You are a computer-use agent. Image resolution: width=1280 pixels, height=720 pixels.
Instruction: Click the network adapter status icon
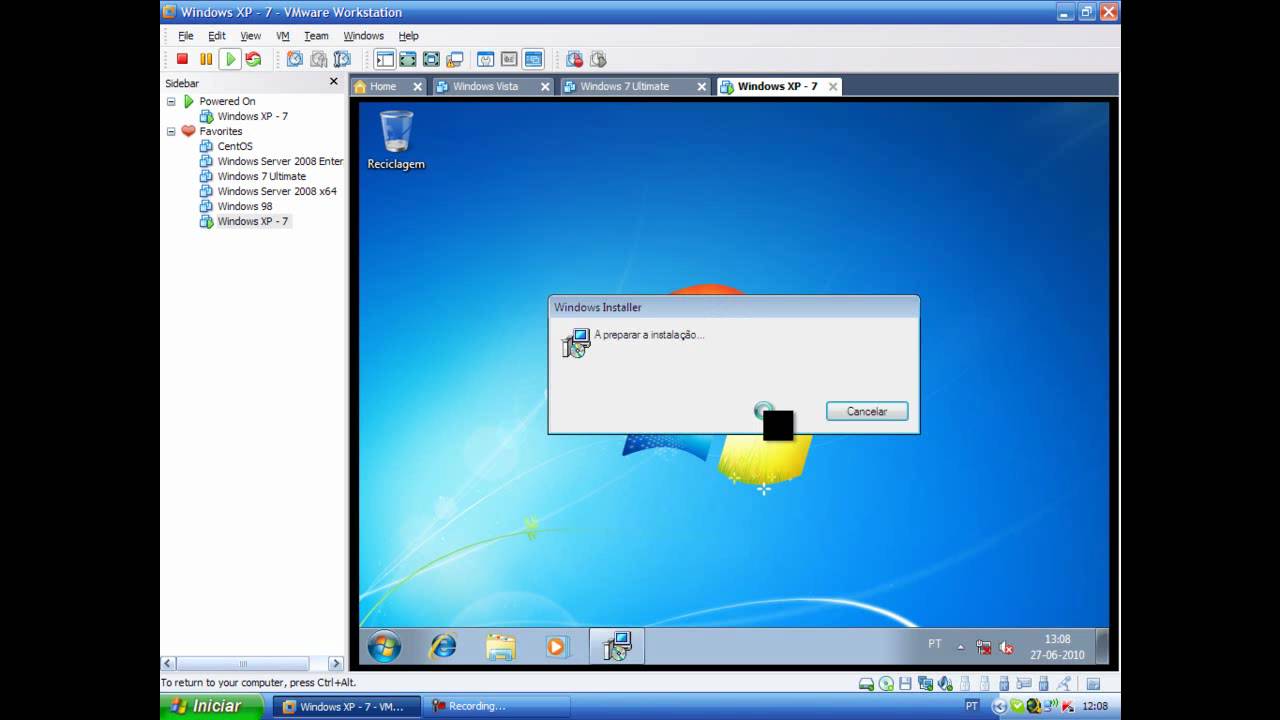[925, 684]
